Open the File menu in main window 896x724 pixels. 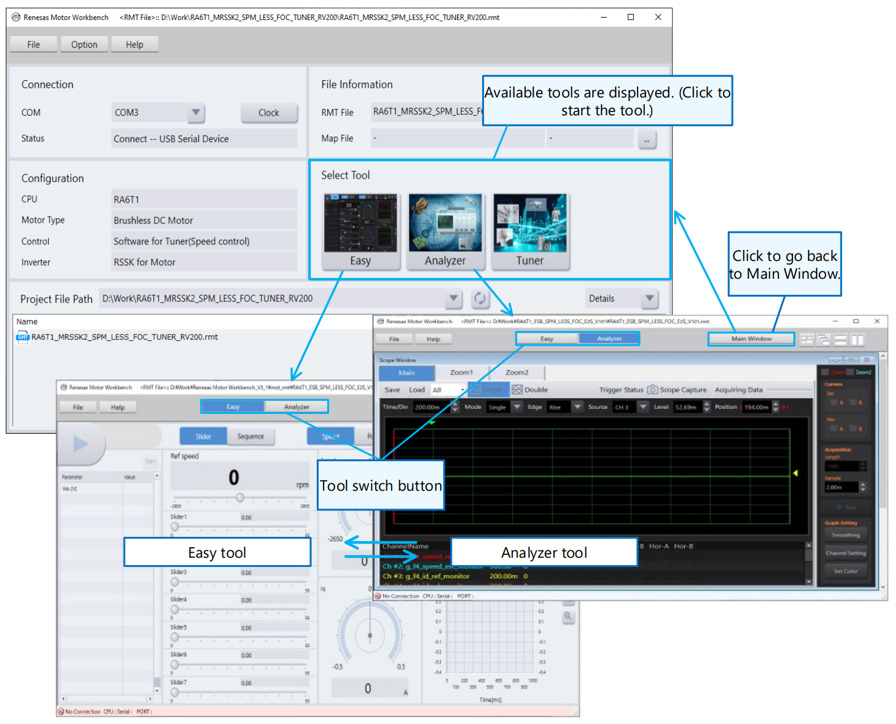point(34,45)
